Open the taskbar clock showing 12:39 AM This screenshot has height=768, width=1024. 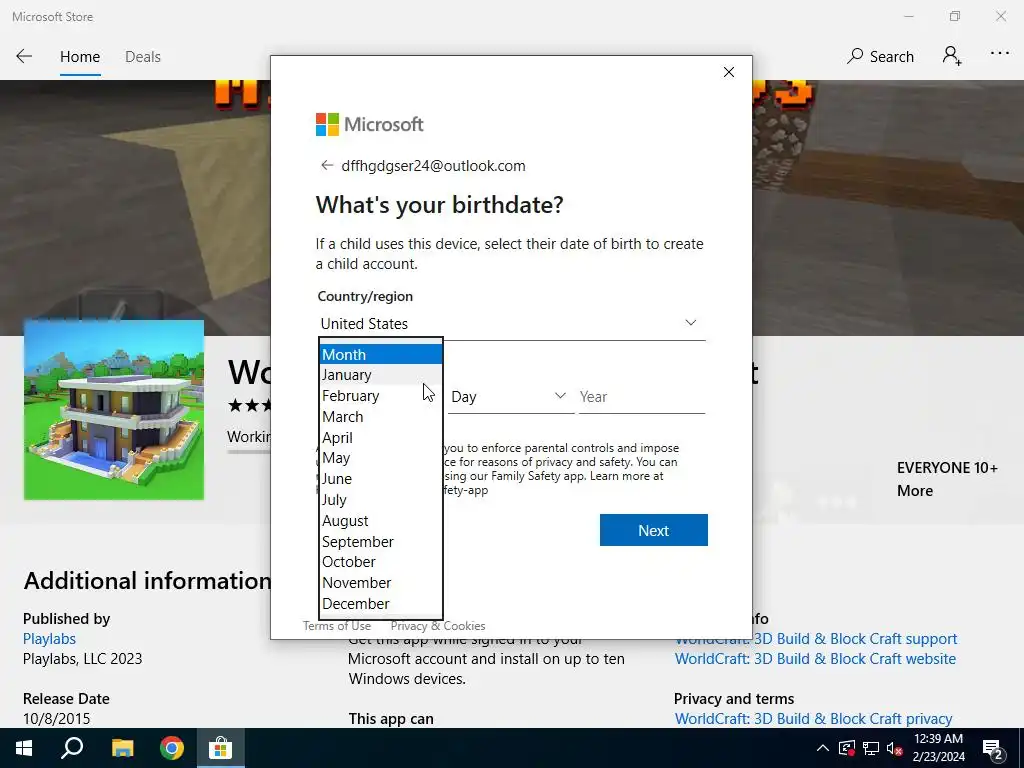(938, 748)
